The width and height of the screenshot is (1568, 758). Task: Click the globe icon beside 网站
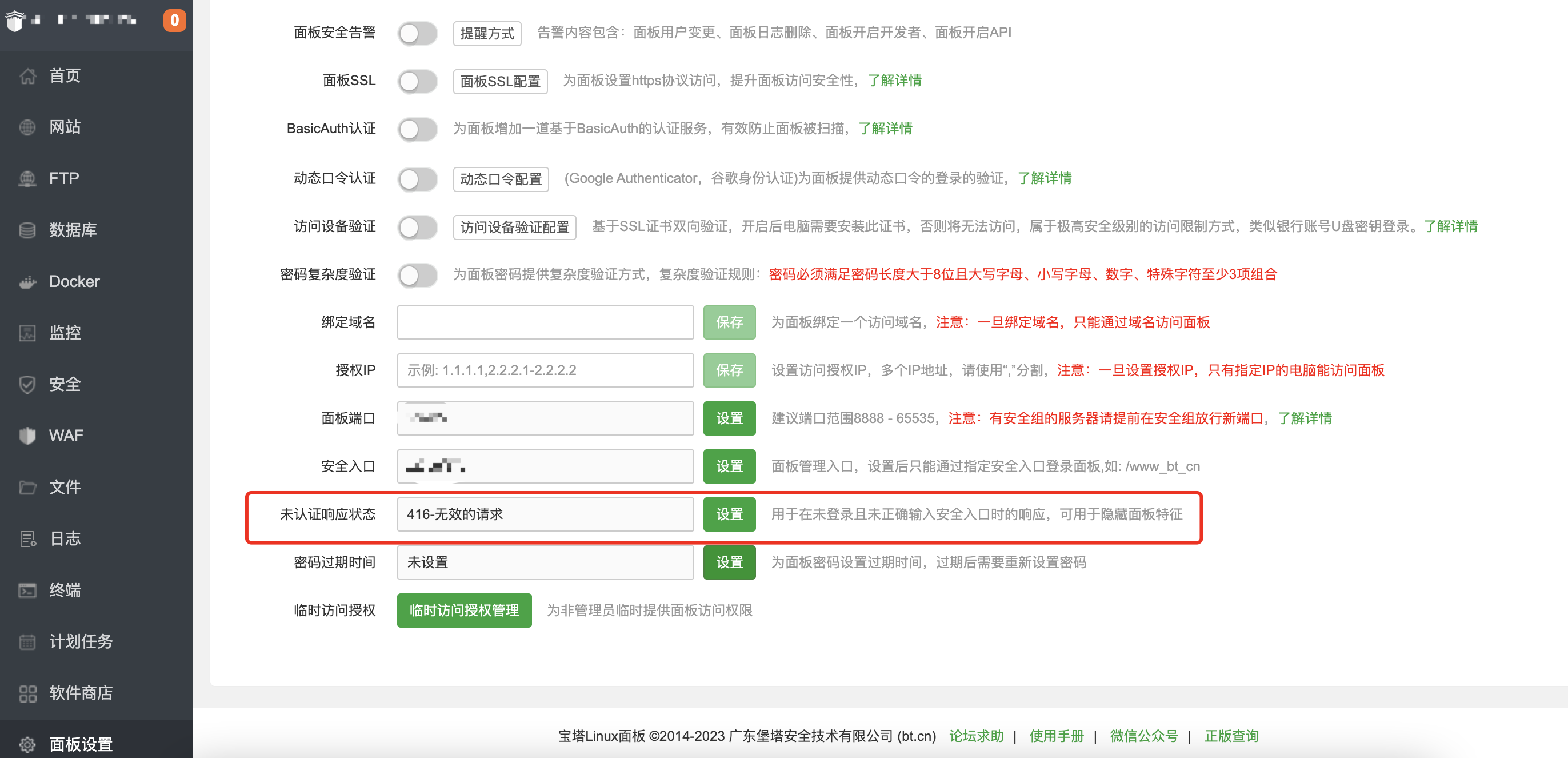27,127
